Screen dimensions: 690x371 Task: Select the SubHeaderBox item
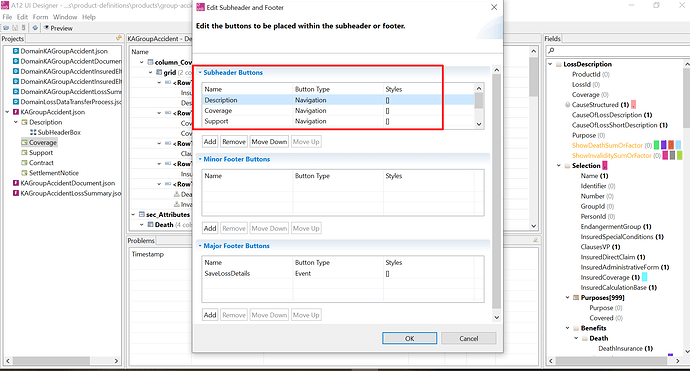coord(59,132)
